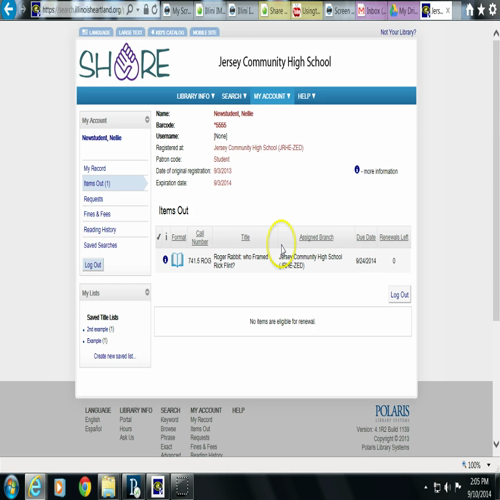Screen dimensions: 500x500
Task: Sort the table by Call Number column
Action: pos(200,237)
